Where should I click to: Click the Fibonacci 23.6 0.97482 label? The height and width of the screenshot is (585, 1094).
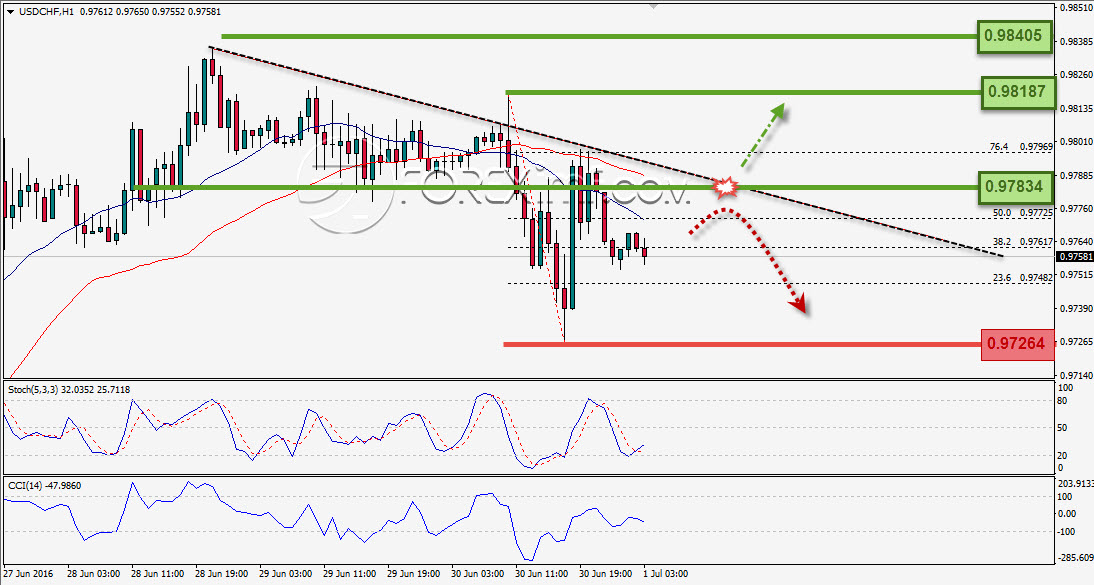pyautogui.click(x=1022, y=277)
